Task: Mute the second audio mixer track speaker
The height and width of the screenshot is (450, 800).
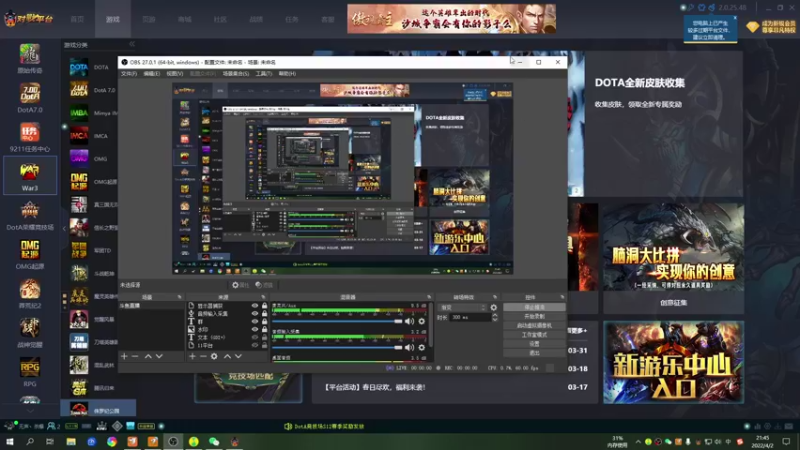Action: pyautogui.click(x=409, y=347)
